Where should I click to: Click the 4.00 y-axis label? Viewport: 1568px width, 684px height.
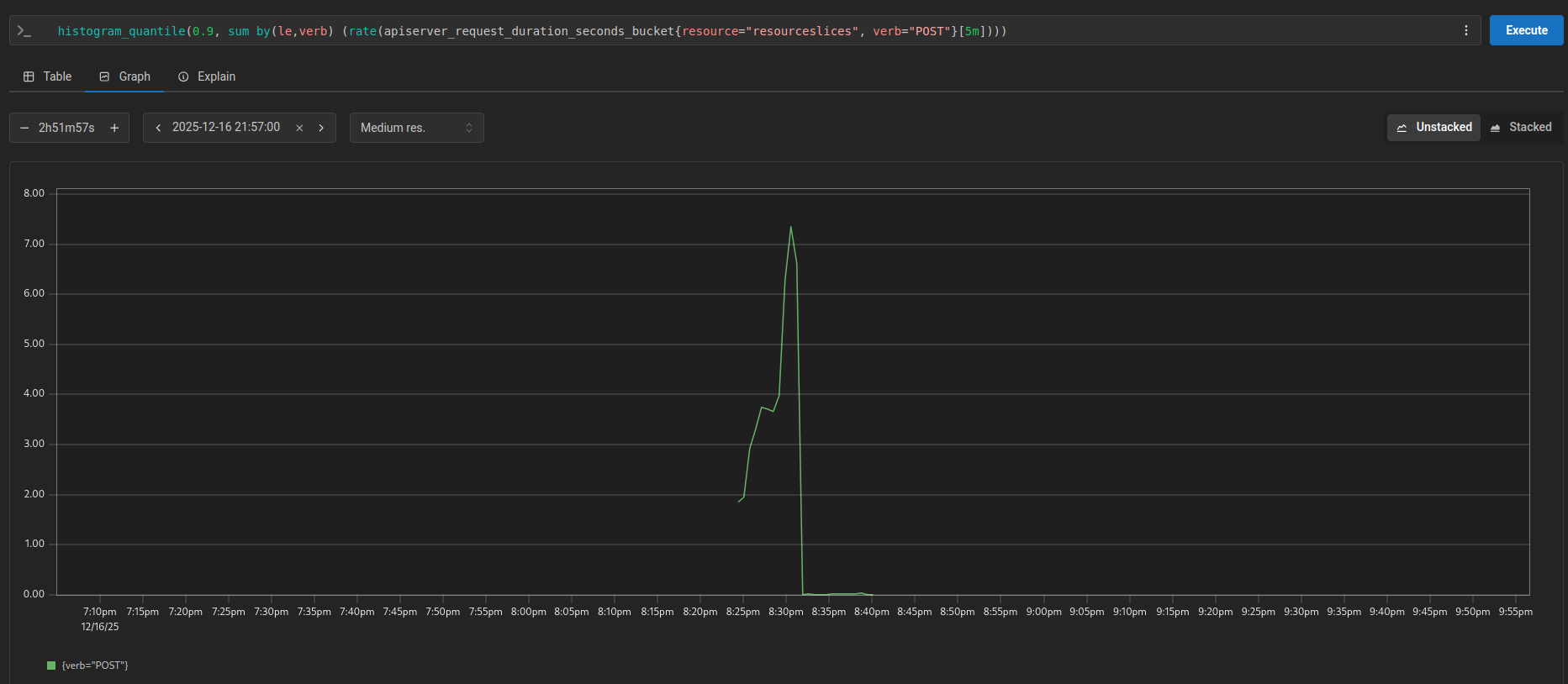(34, 393)
